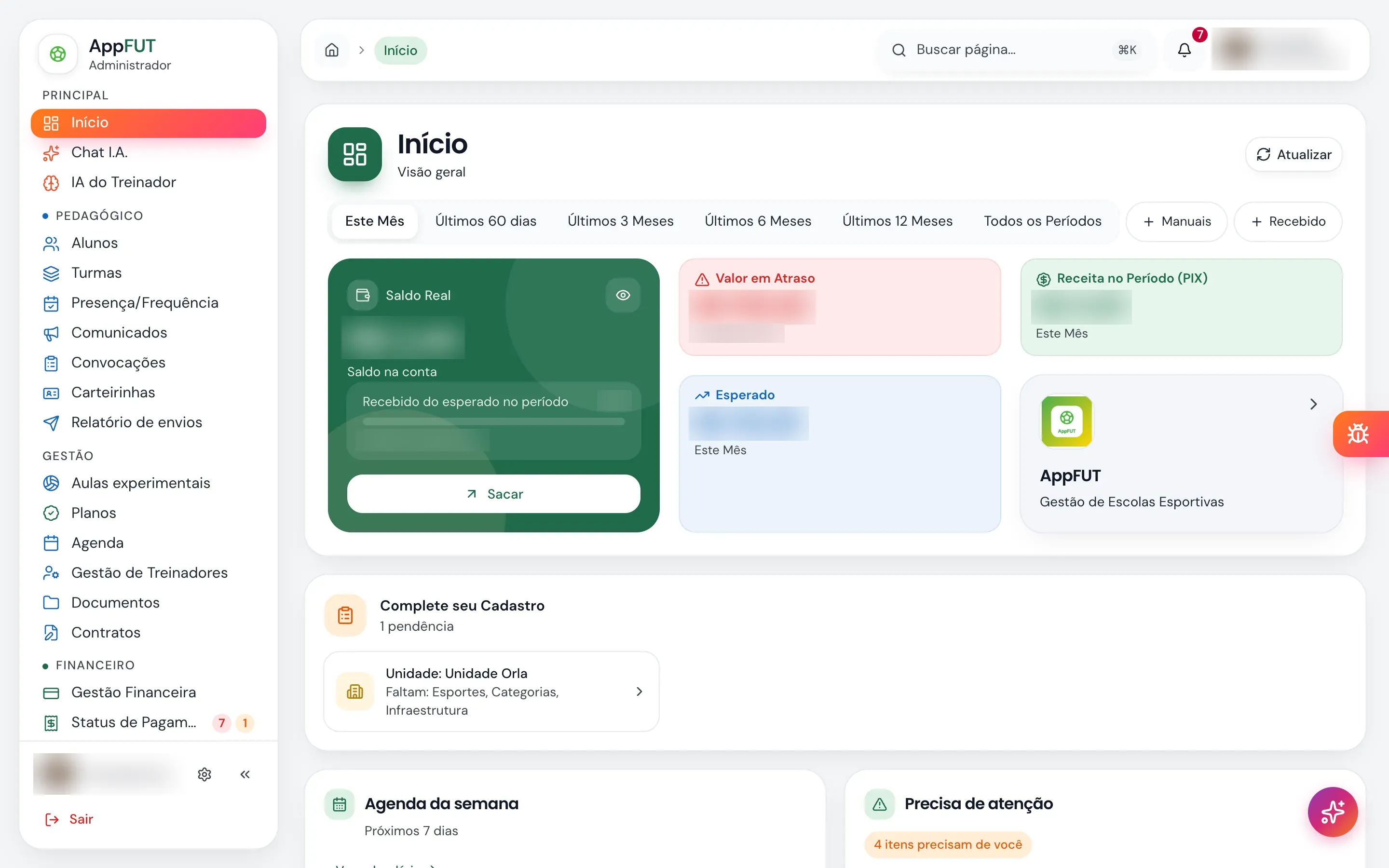Image resolution: width=1389 pixels, height=868 pixels.
Task: Click the + Manuais button
Action: pyautogui.click(x=1177, y=222)
